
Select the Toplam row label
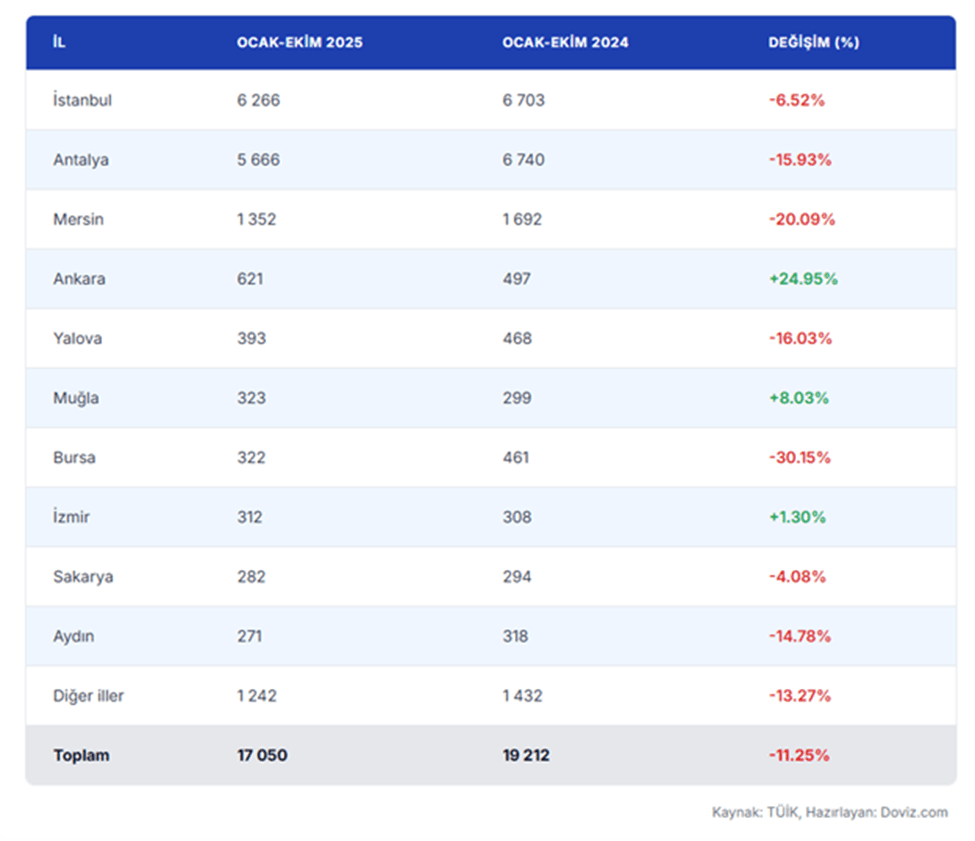[x=81, y=755]
